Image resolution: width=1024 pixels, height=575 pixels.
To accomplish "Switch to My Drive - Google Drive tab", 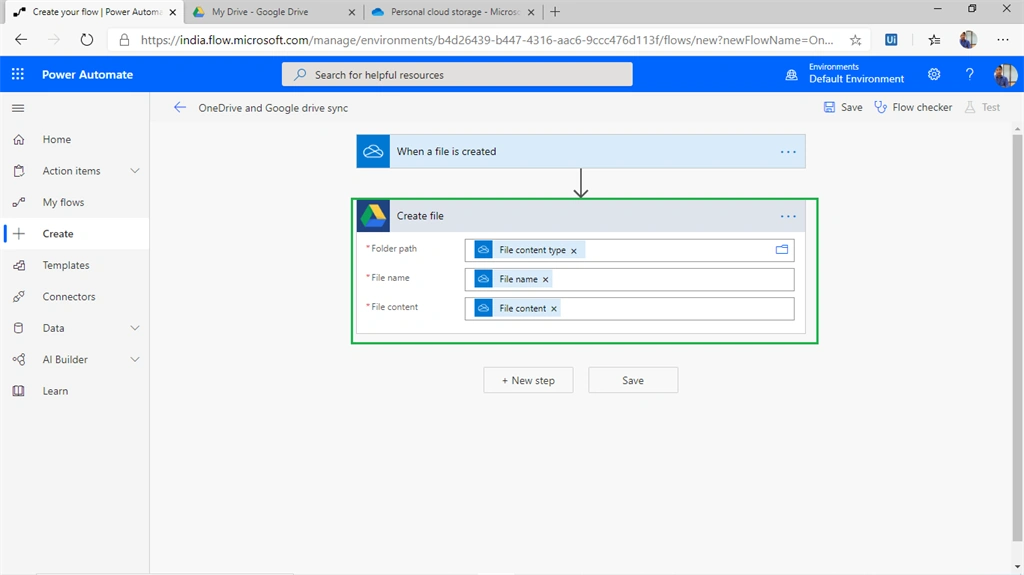I will pyautogui.click(x=273, y=12).
